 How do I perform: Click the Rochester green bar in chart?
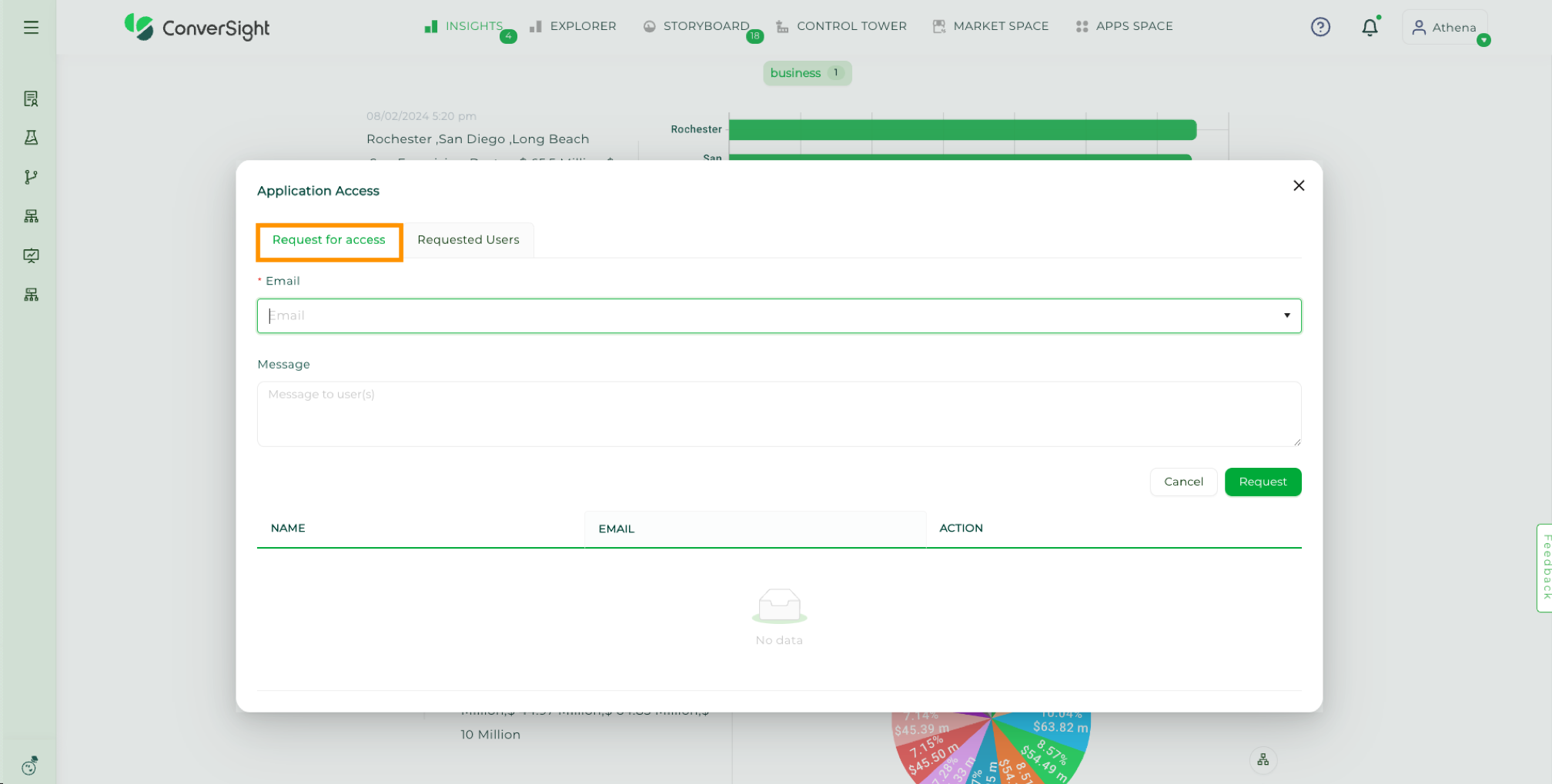962,129
